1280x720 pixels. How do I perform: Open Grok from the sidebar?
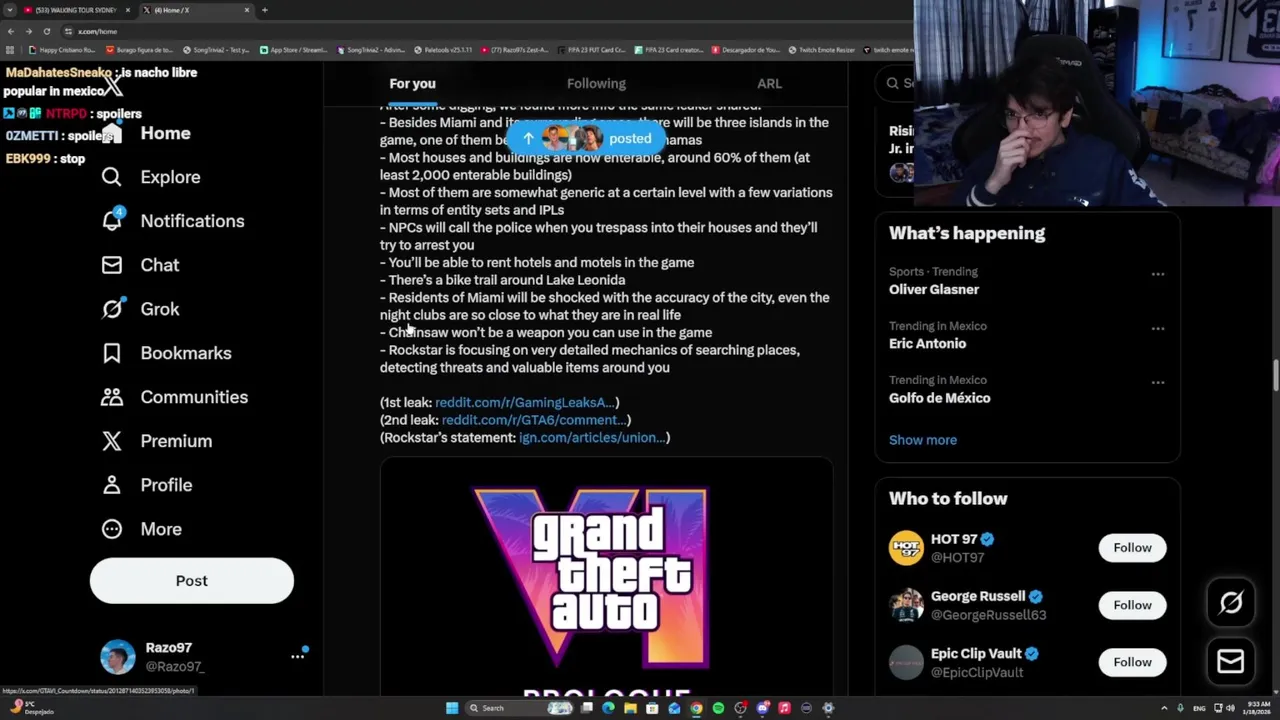coord(141,309)
